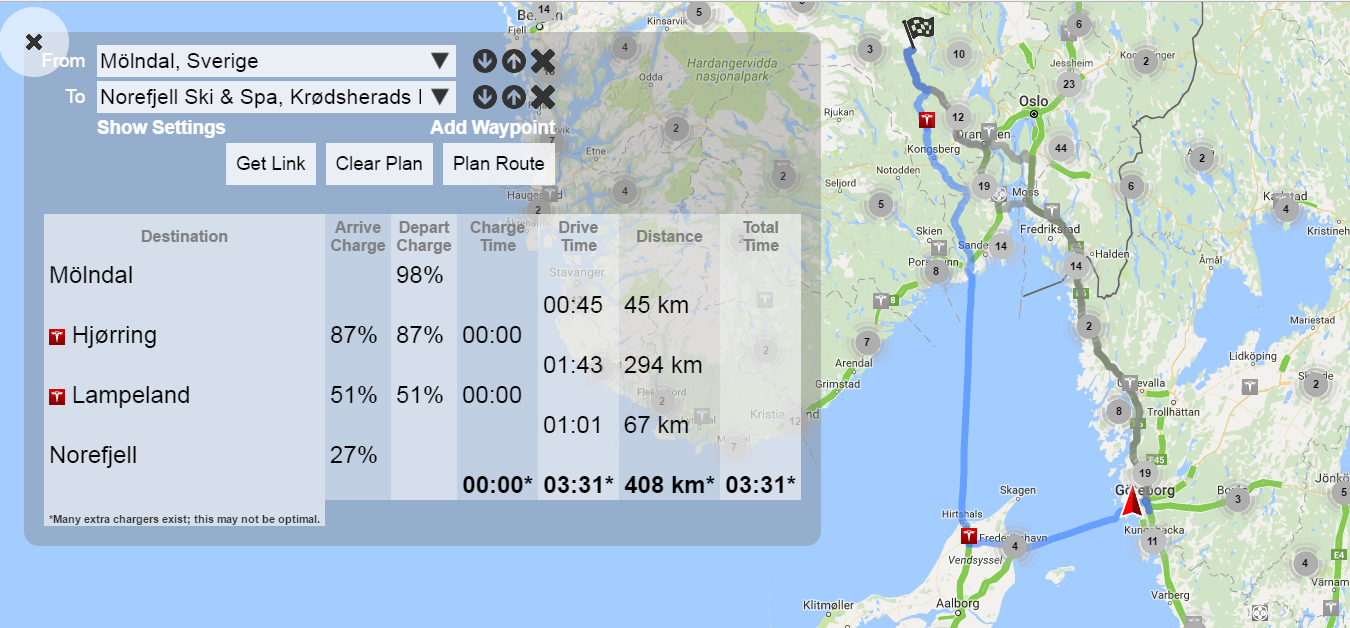Click the 294 km distance value

click(663, 365)
